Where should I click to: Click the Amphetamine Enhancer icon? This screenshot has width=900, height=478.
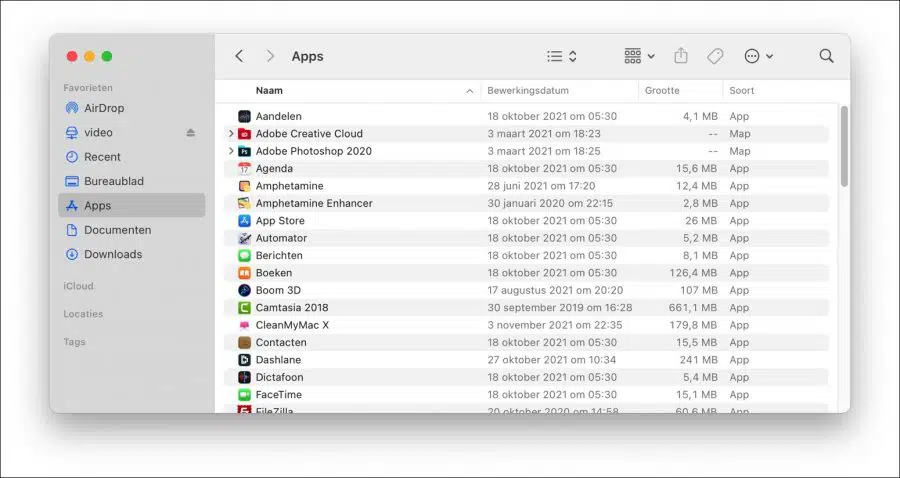[x=245, y=203]
